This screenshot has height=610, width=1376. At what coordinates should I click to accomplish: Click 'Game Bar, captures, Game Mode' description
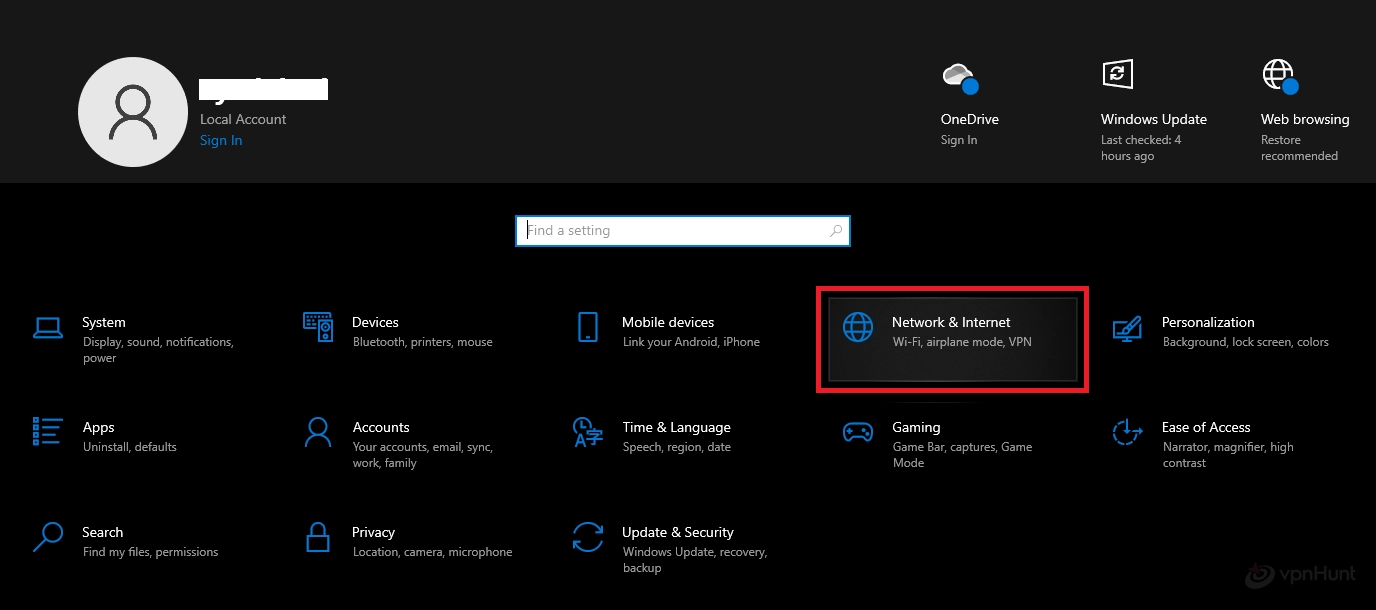coord(962,455)
